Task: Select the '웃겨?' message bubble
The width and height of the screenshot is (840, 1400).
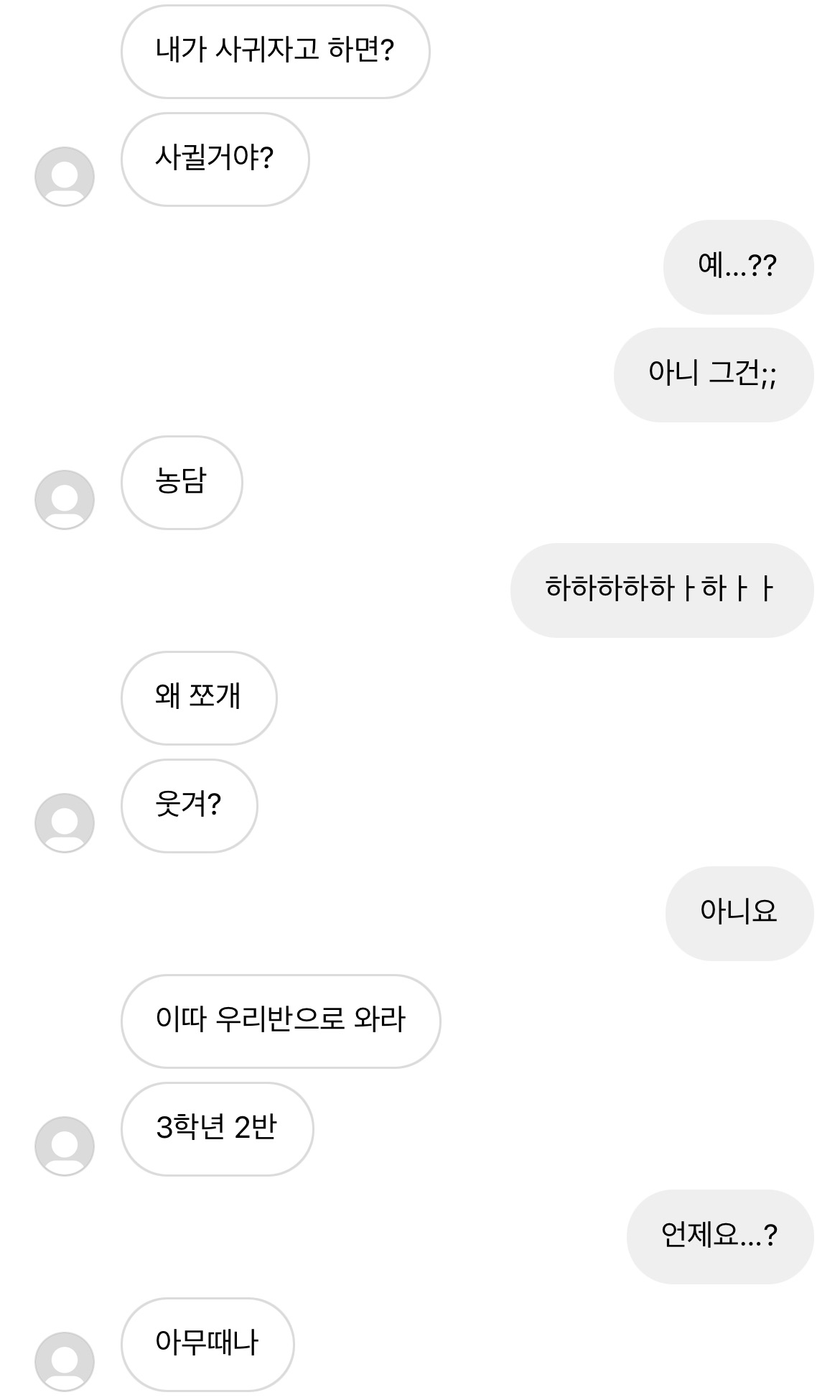Action: (x=189, y=806)
